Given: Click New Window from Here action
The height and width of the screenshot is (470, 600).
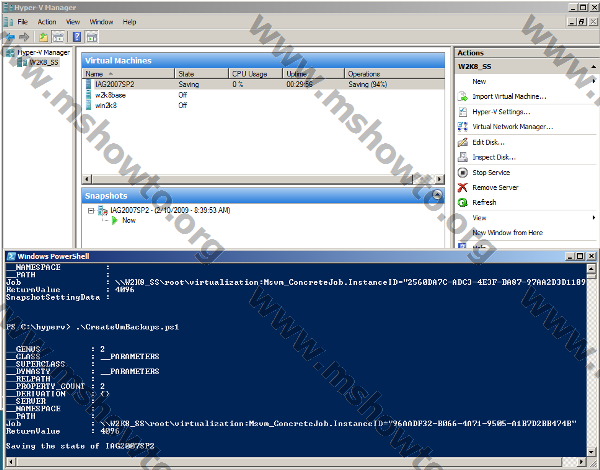Looking at the screenshot, I should [507, 233].
